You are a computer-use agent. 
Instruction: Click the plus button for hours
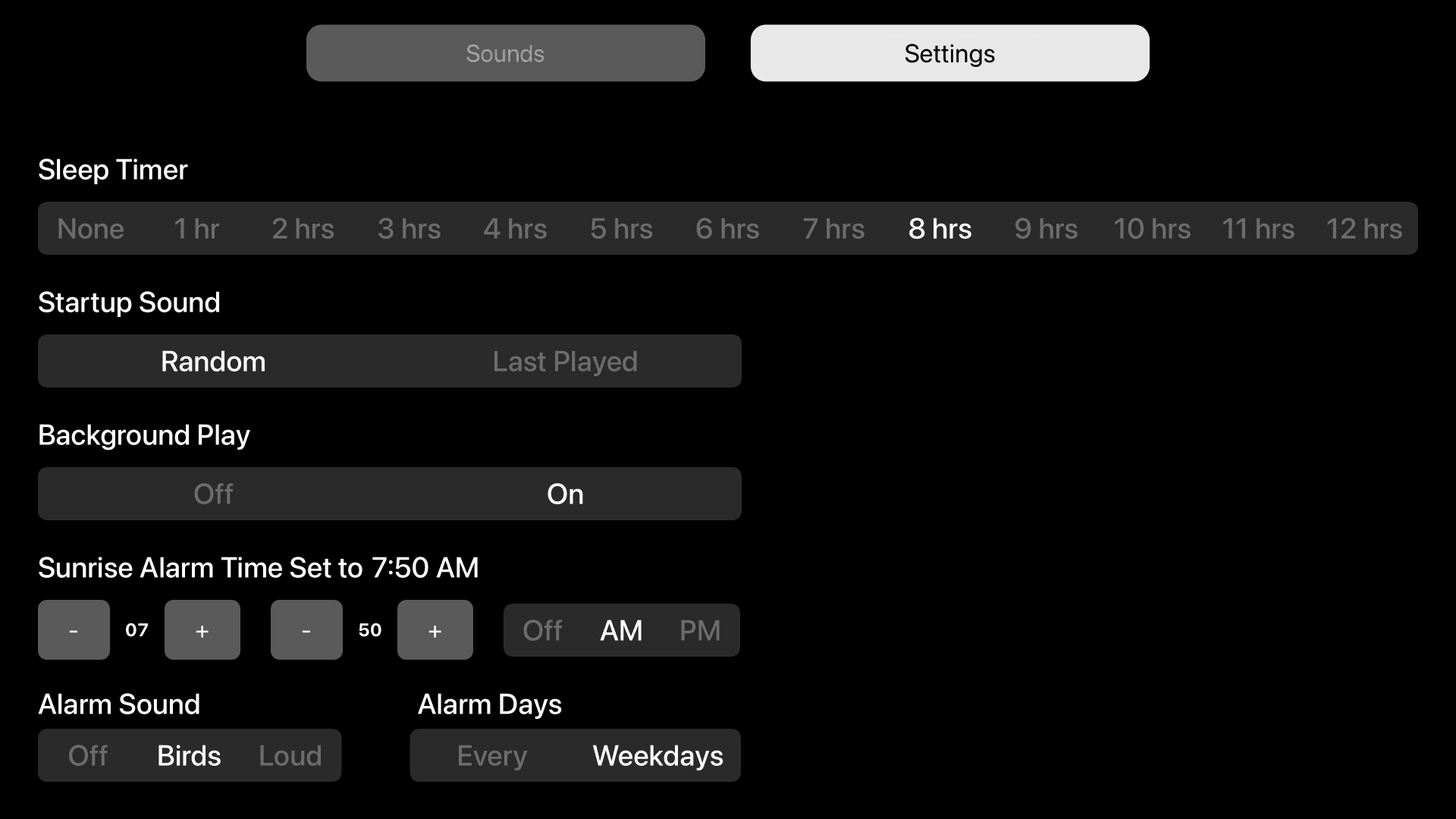[x=202, y=629]
